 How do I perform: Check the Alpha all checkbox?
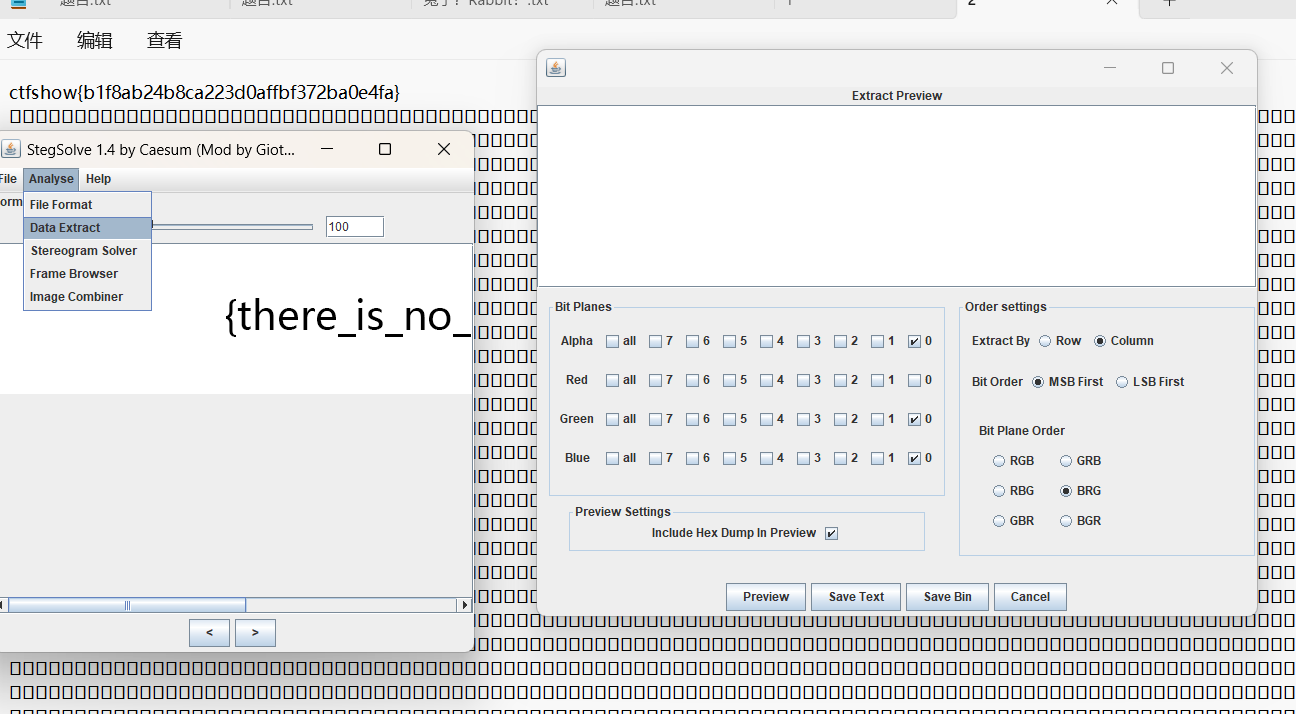613,342
